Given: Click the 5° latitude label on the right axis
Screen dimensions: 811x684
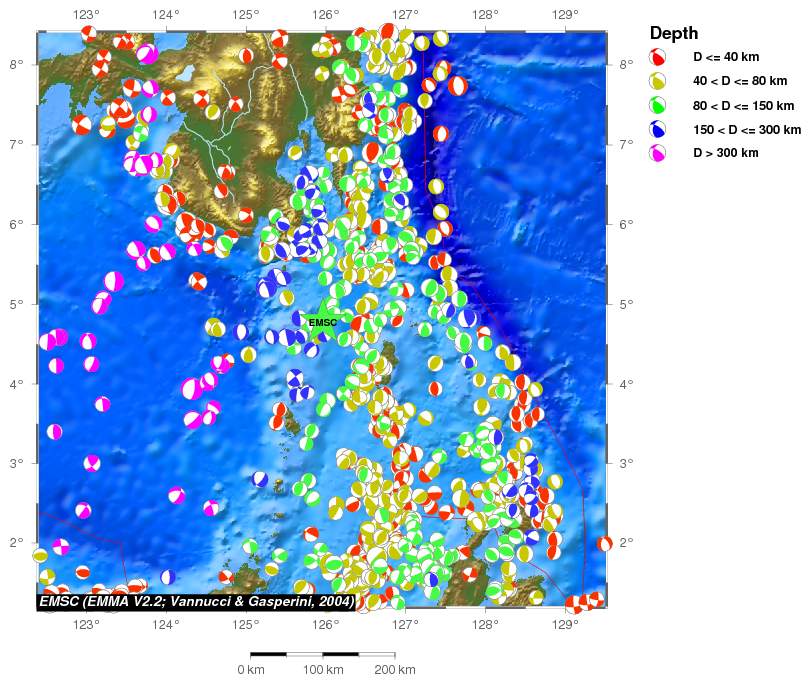Looking at the screenshot, I should [x=625, y=304].
